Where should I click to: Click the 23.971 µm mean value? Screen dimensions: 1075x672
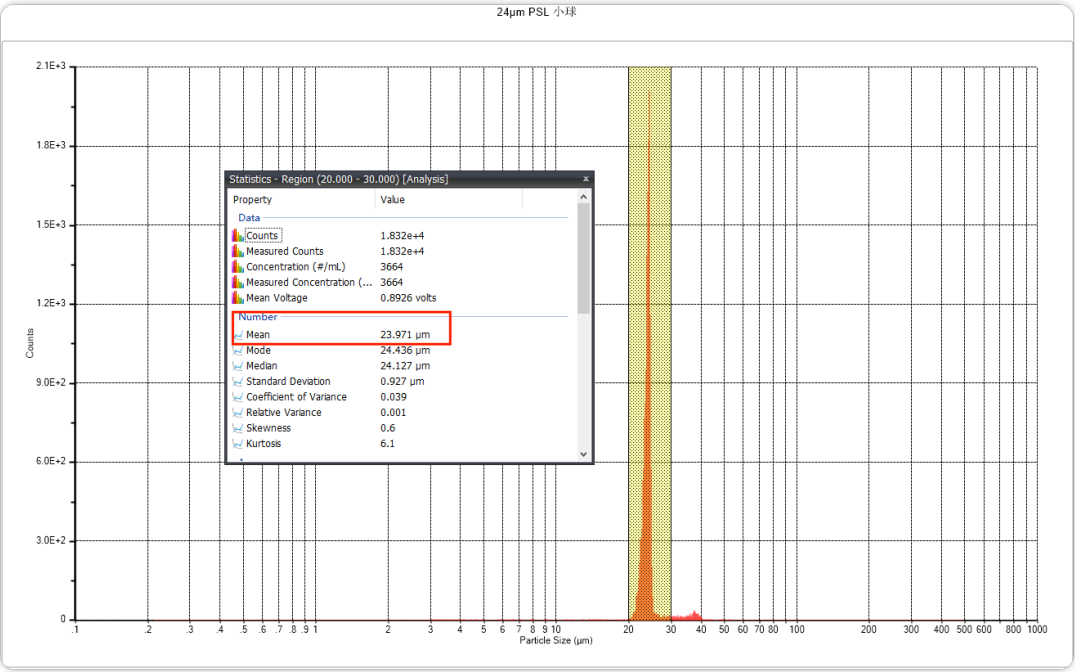pyautogui.click(x=405, y=335)
